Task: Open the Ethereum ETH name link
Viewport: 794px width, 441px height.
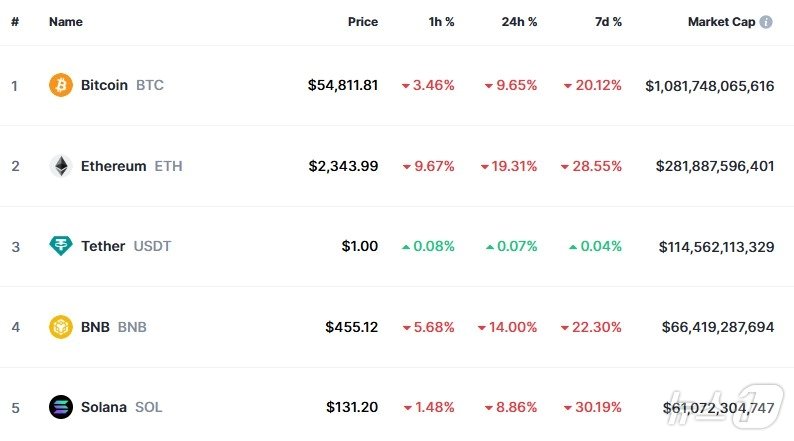Action: (x=132, y=166)
